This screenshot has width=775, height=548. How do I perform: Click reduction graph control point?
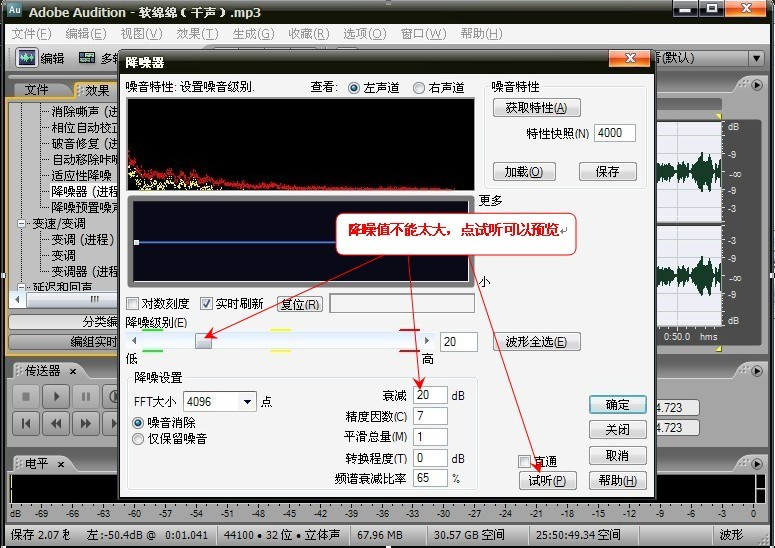(136, 242)
